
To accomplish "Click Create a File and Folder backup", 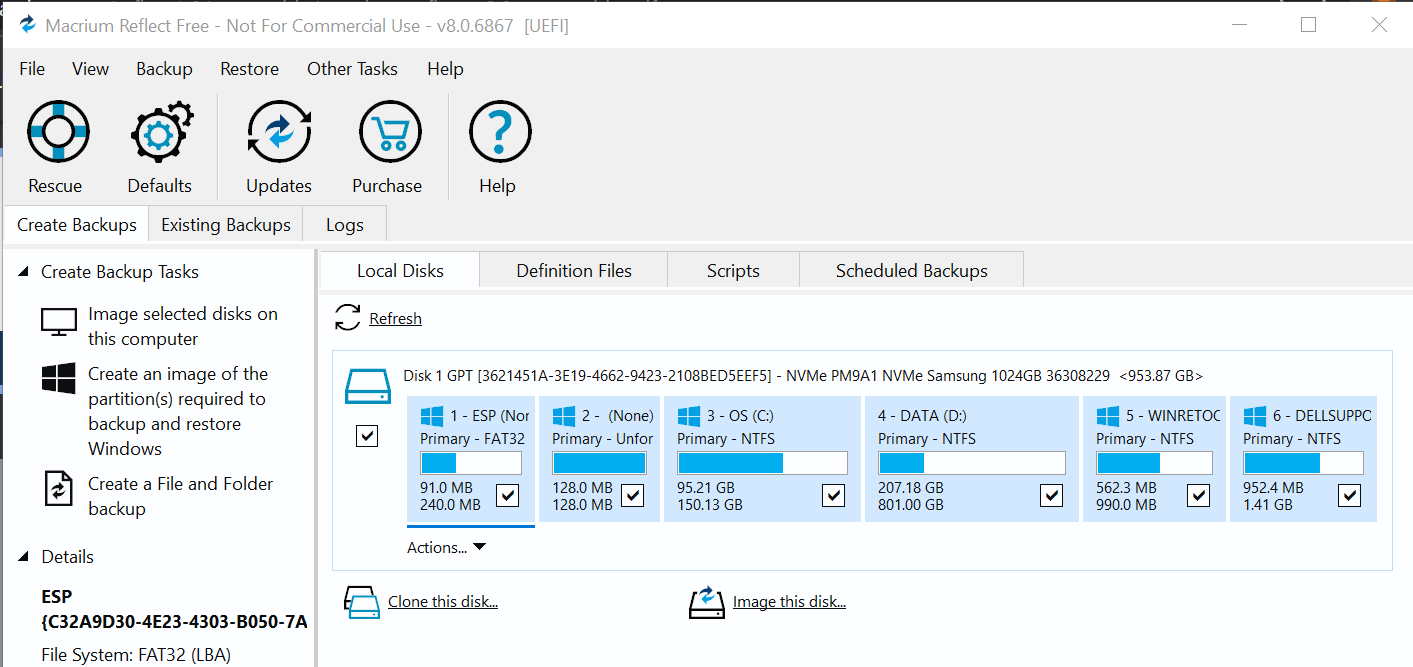I will (181, 496).
